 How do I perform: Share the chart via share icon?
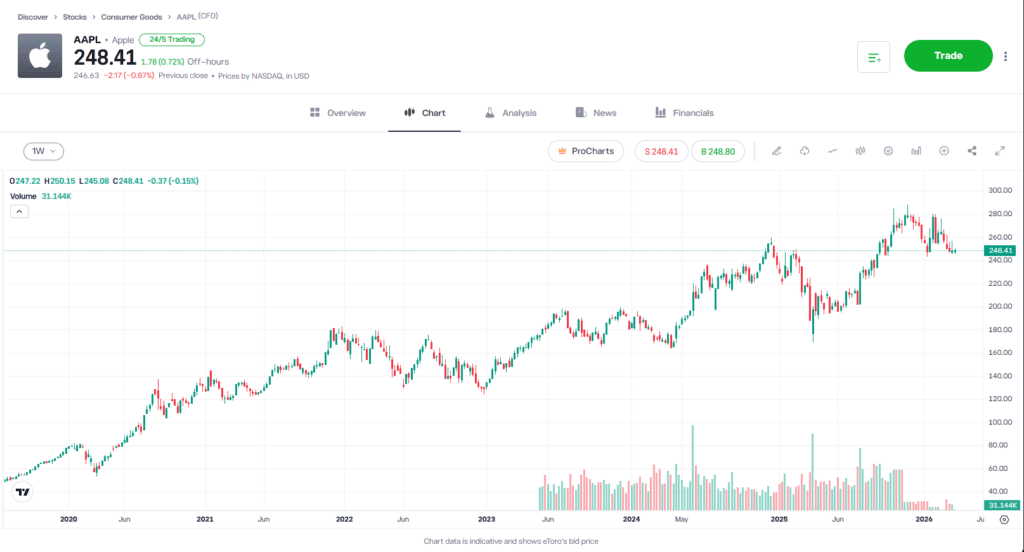coord(972,151)
